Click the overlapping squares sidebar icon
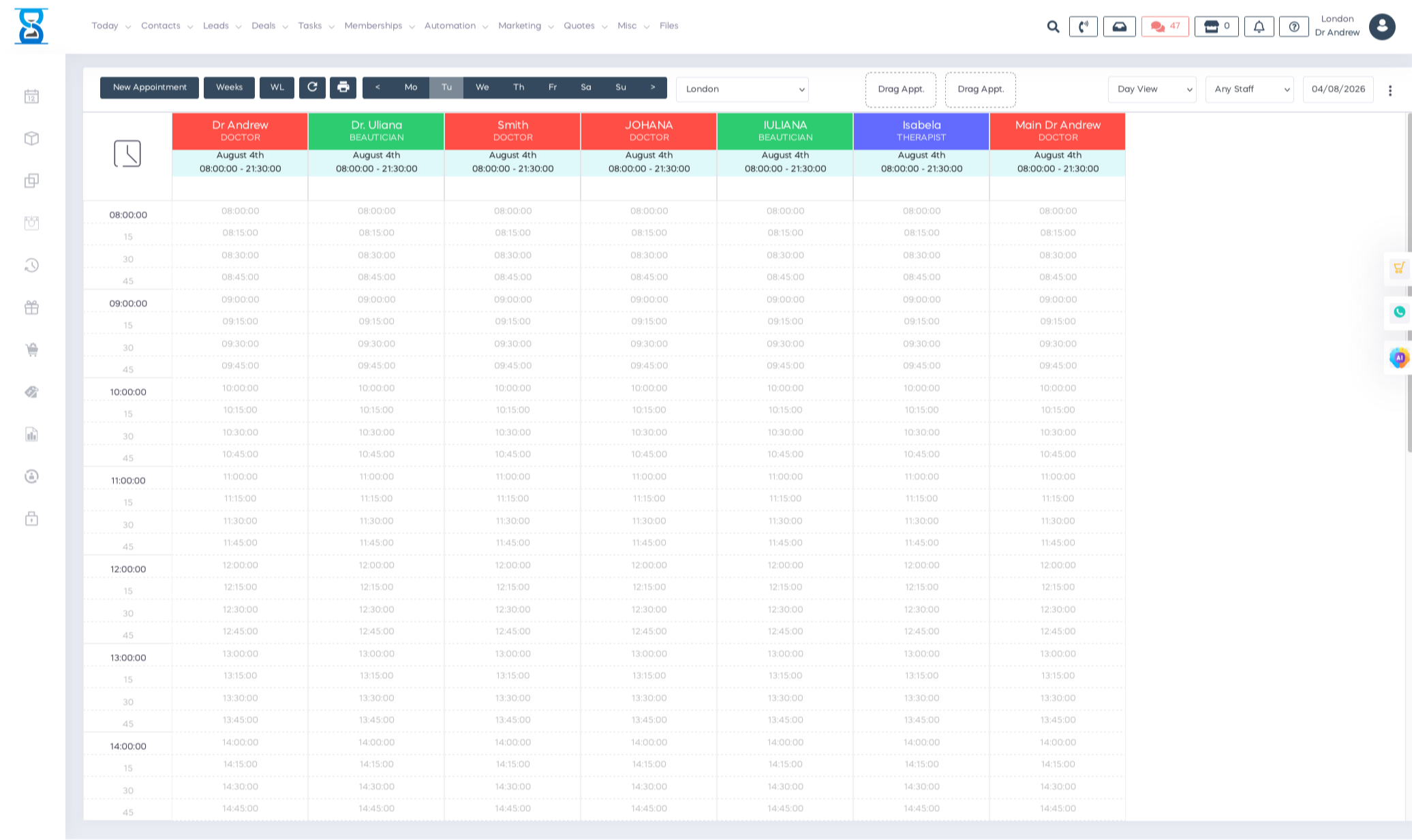This screenshot has height=840, width=1412. tap(31, 181)
